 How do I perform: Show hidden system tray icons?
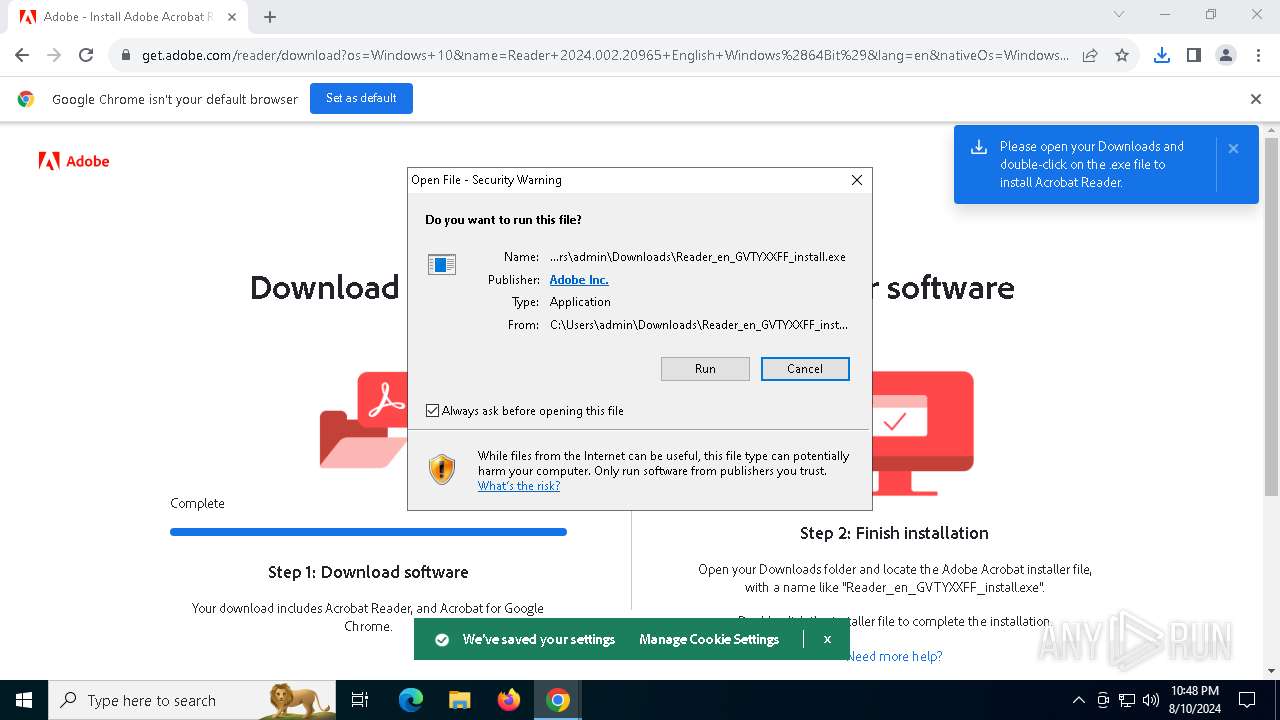click(1078, 700)
